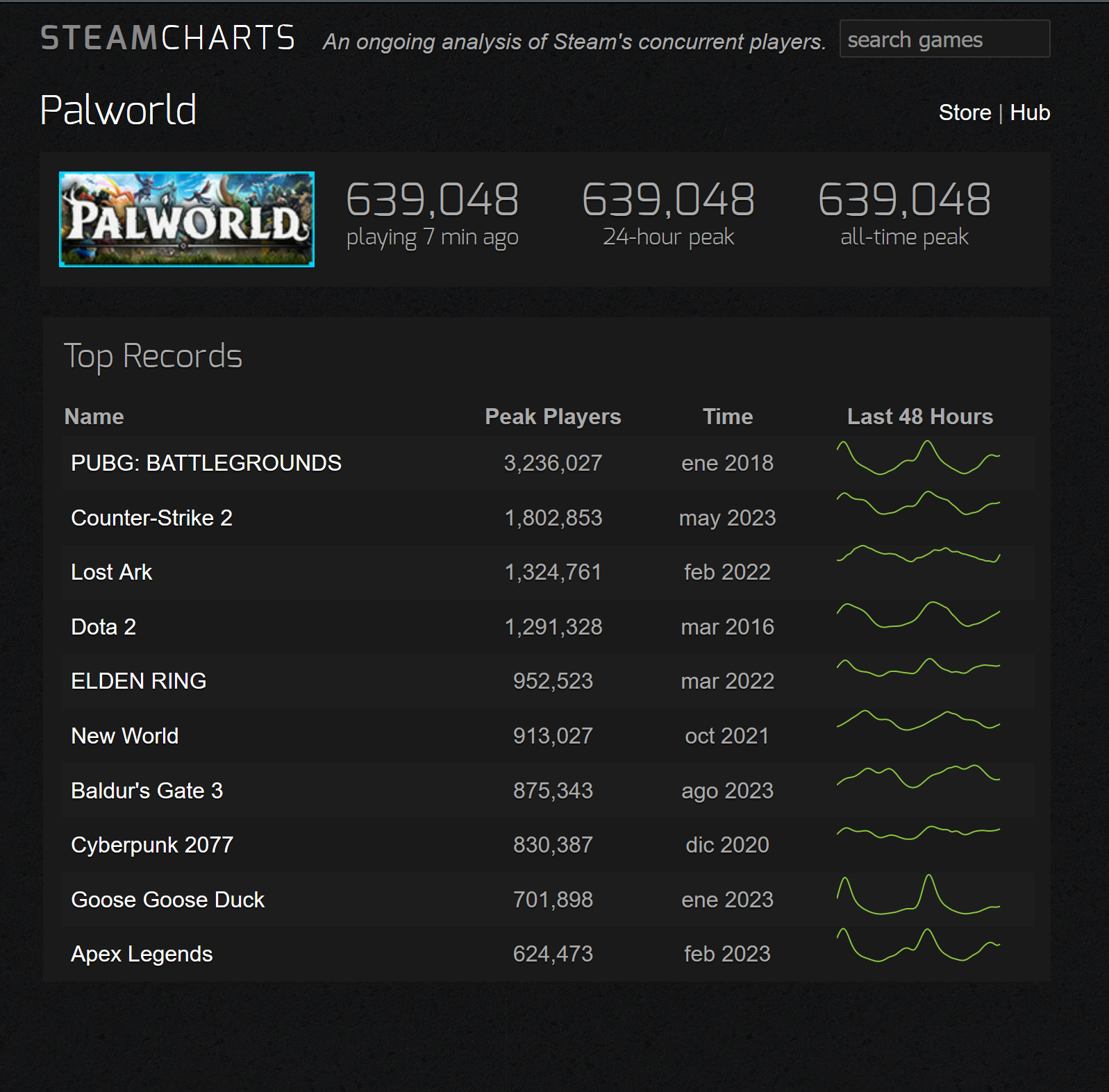Image resolution: width=1109 pixels, height=1092 pixels.
Task: Click the Time column header
Action: pos(728,417)
